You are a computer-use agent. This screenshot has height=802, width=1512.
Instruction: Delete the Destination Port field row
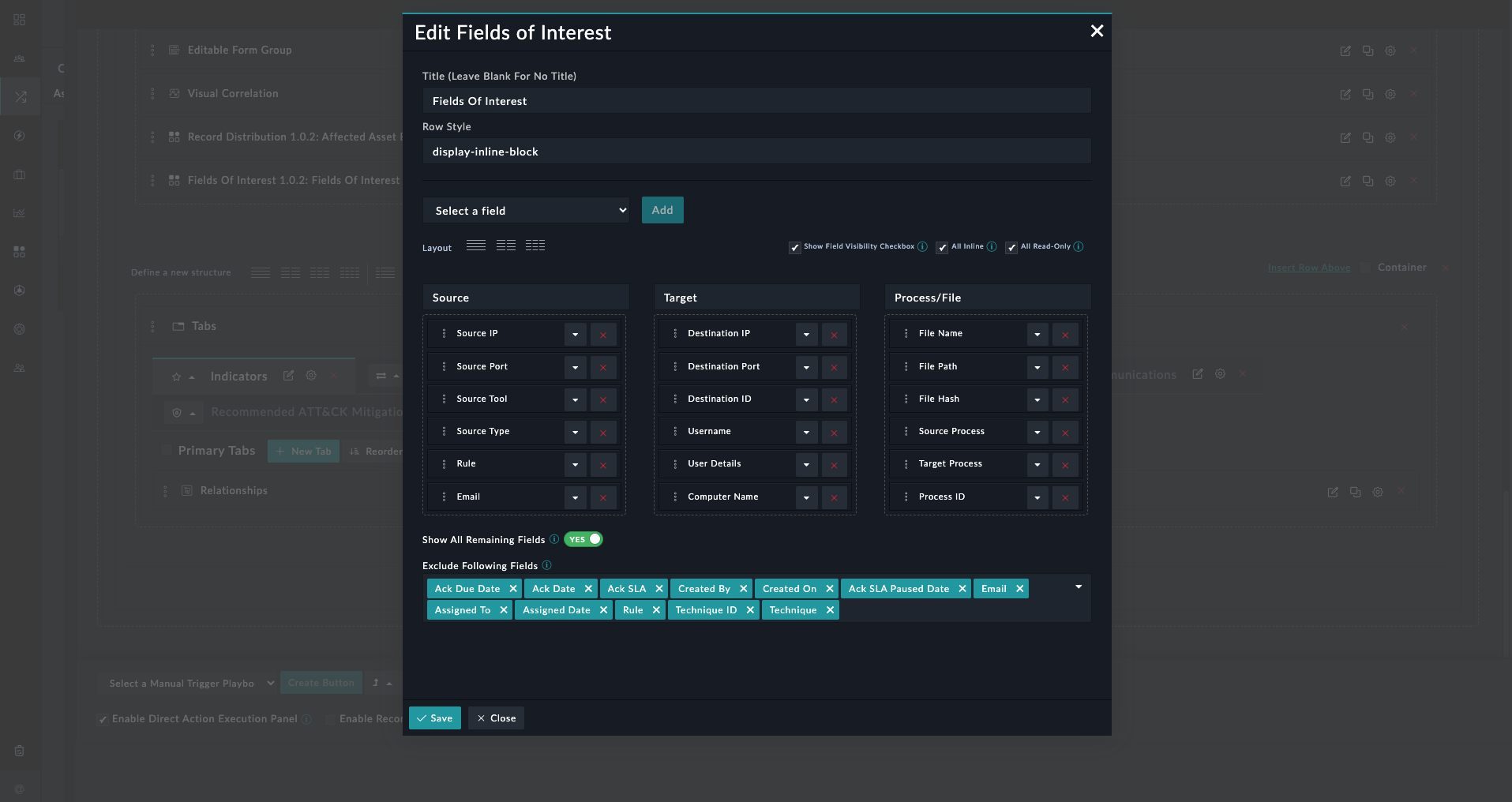(x=834, y=367)
